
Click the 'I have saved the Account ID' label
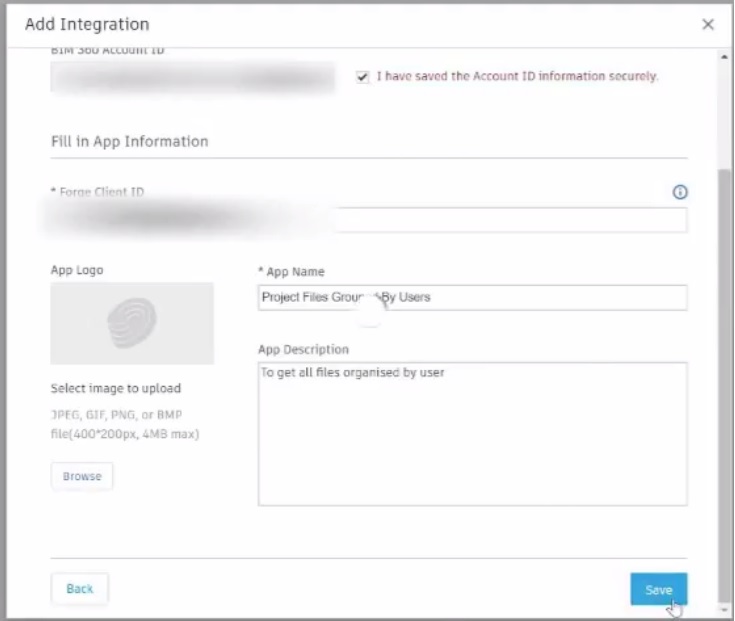(517, 76)
